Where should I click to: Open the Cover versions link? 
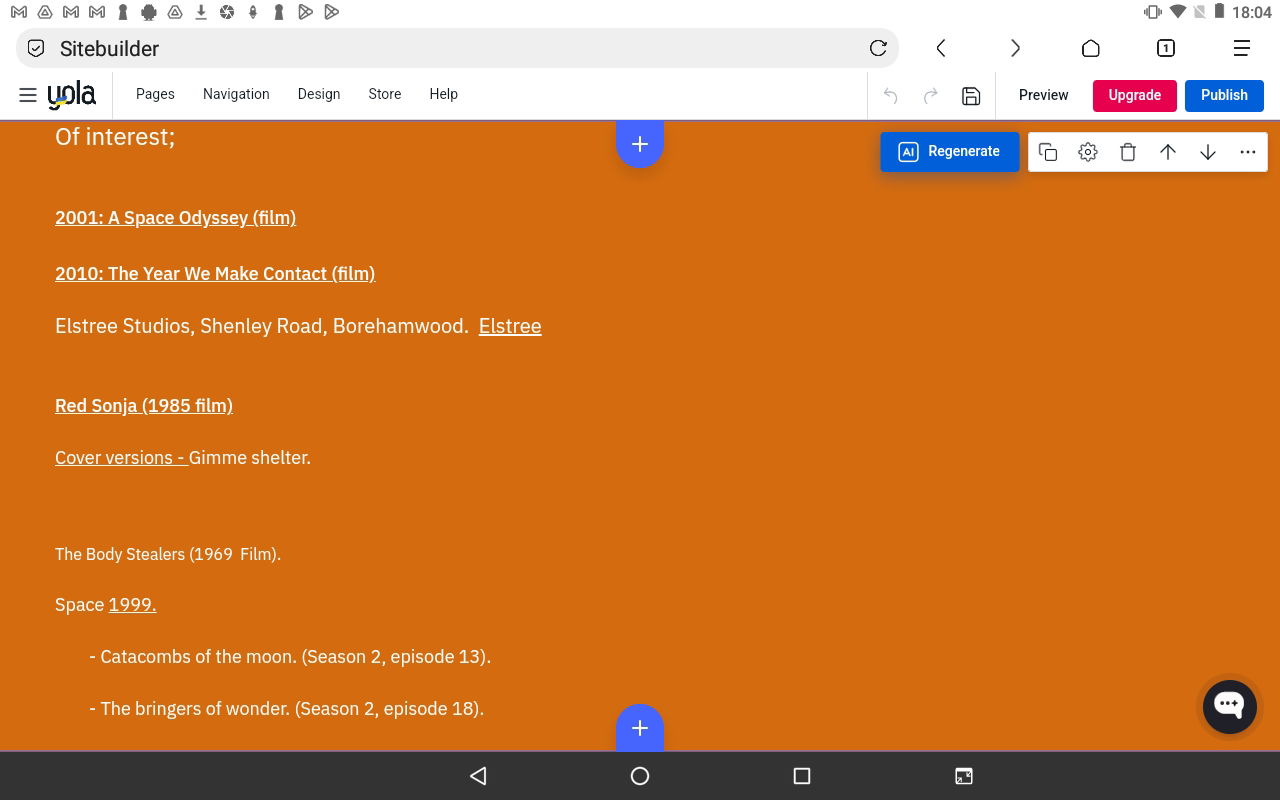click(121, 458)
